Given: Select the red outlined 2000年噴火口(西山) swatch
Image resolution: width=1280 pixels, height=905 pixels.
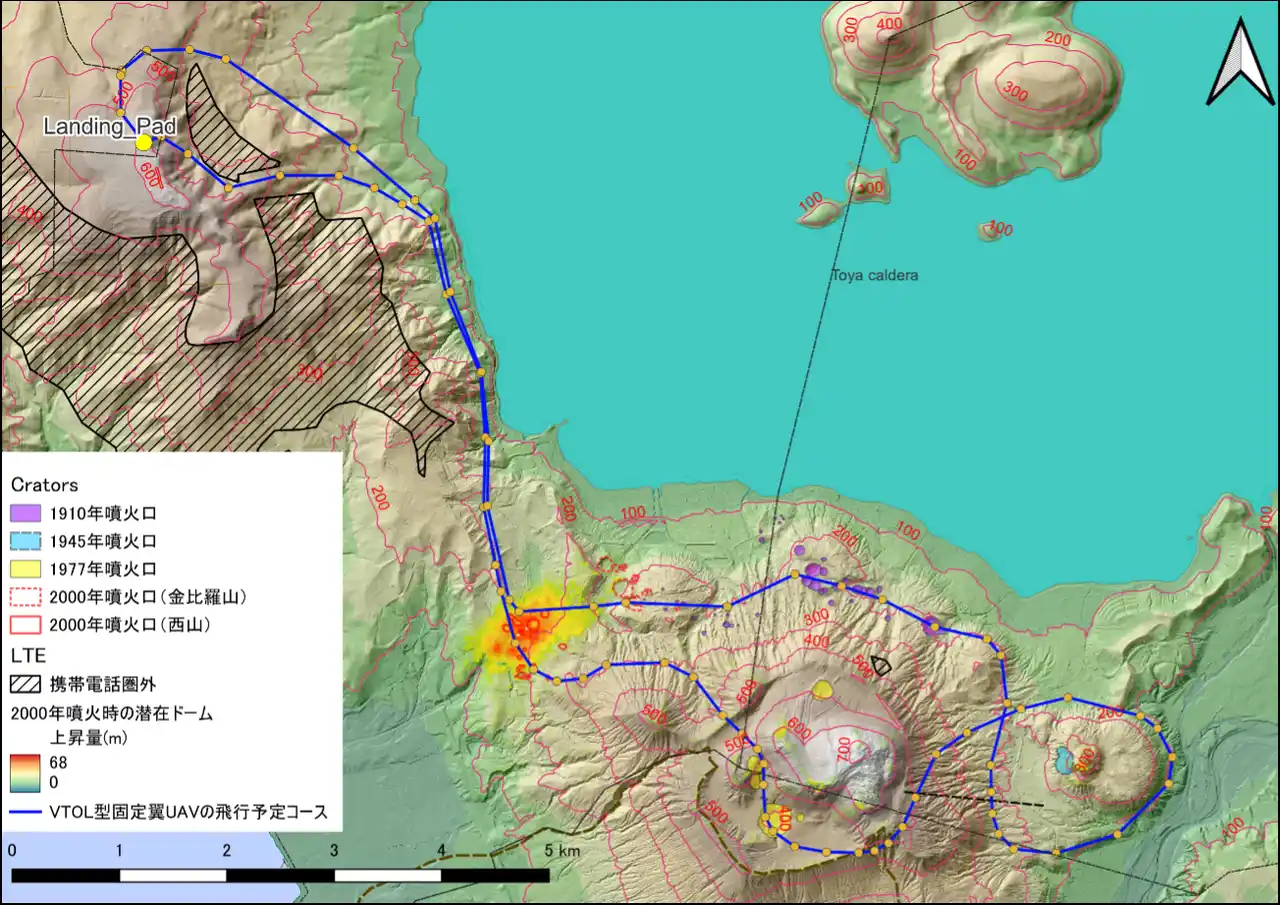Looking at the screenshot, I should point(25,625).
